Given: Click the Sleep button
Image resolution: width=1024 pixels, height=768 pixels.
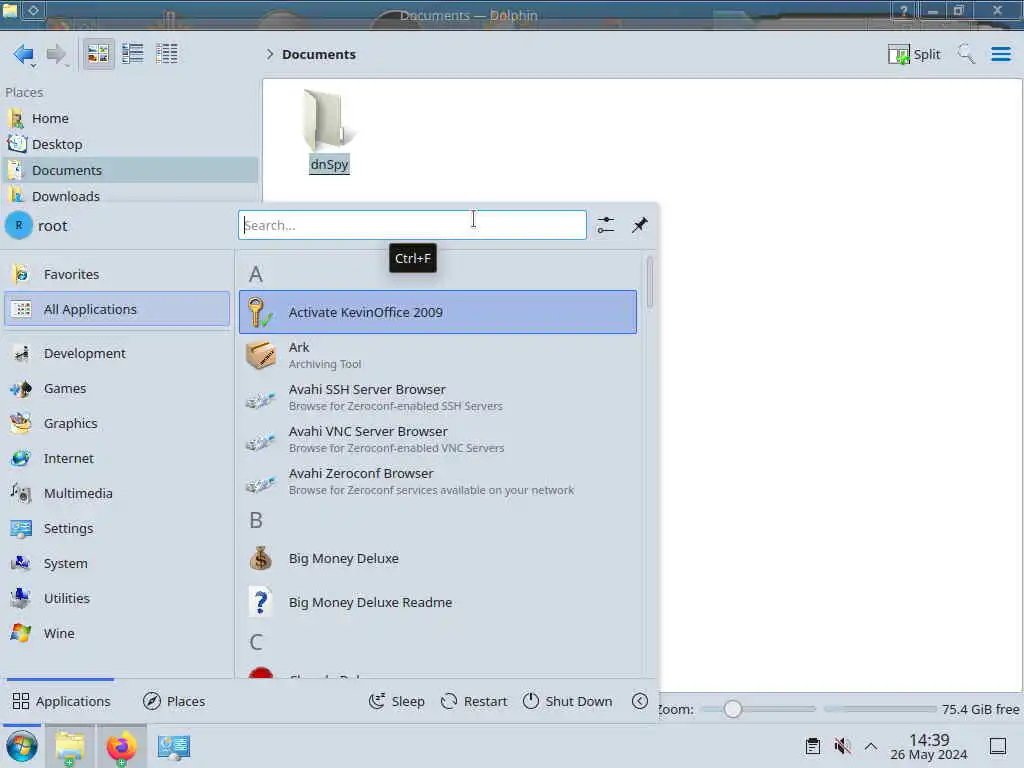Looking at the screenshot, I should click(x=396, y=701).
